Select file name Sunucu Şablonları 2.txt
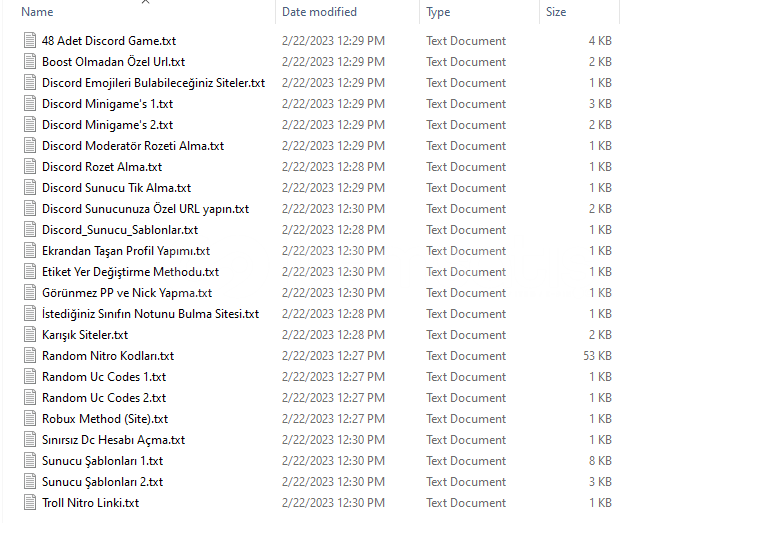This screenshot has width=775, height=534. click(x=102, y=482)
